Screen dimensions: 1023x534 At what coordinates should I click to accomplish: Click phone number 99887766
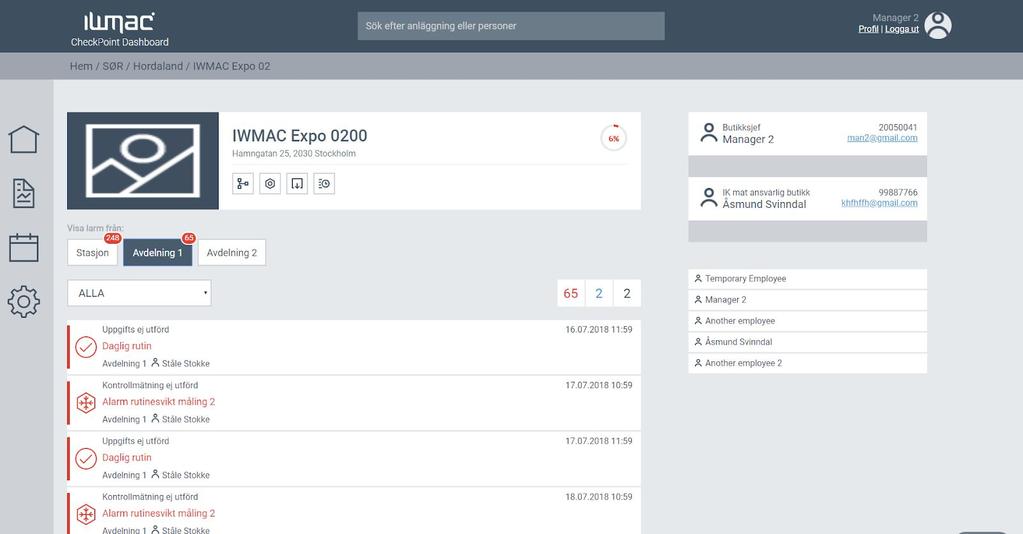[x=898, y=193]
